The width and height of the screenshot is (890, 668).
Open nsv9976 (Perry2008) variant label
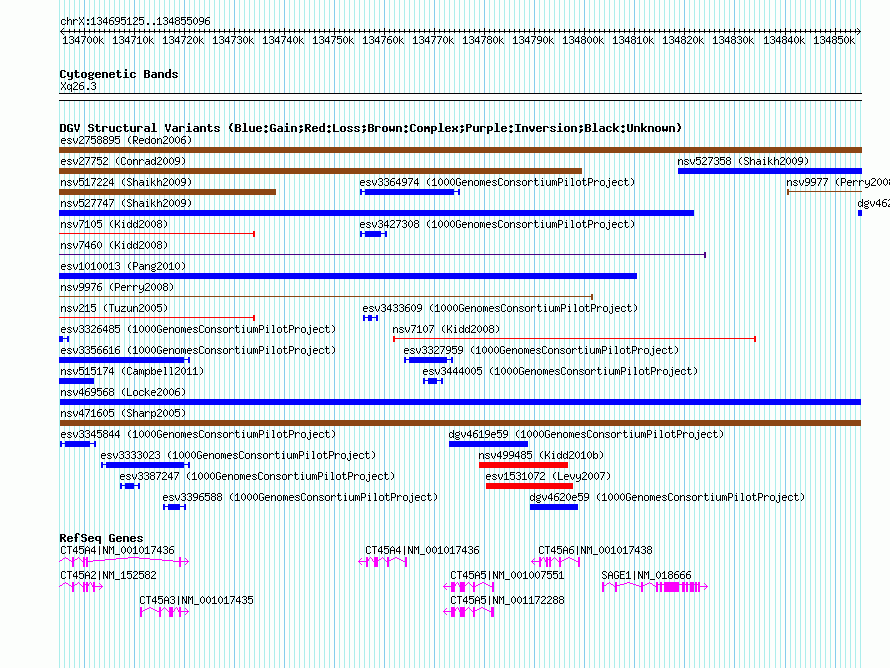117,287
